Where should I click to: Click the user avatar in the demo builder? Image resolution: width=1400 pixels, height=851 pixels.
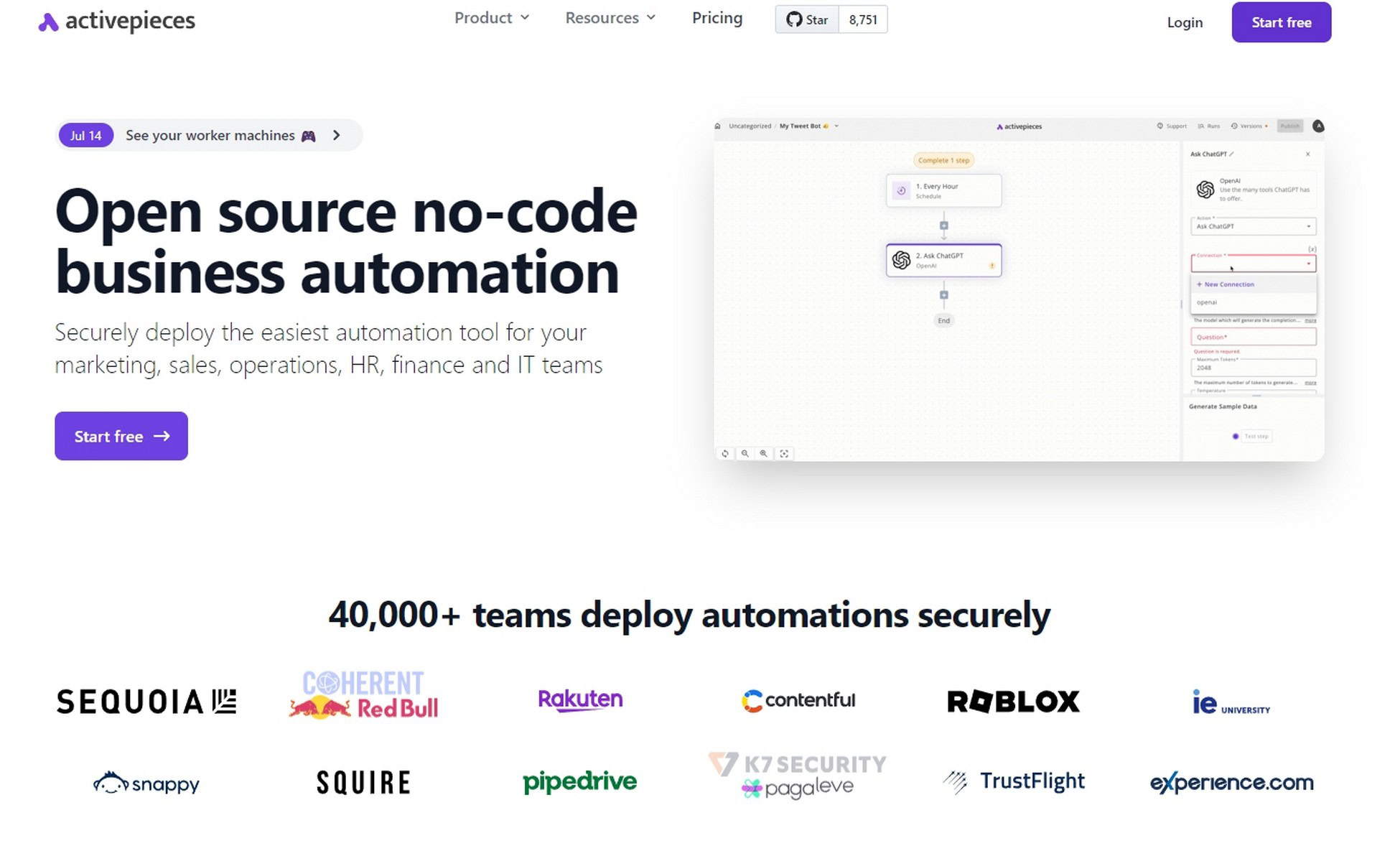click(x=1318, y=126)
